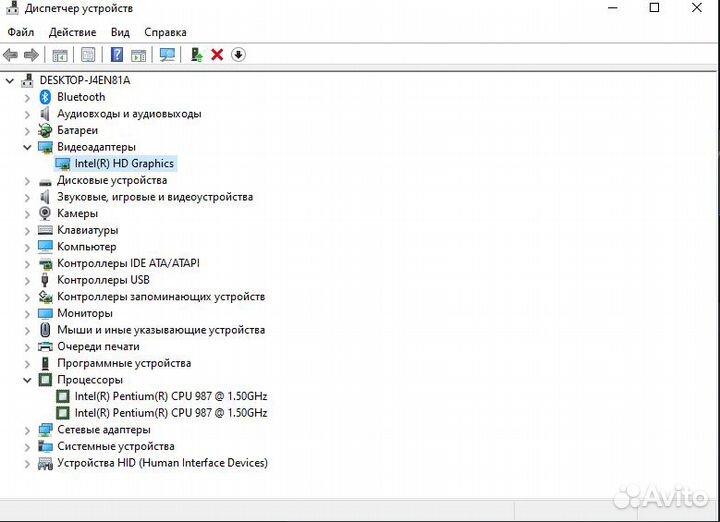Click the red X Uninstall device icon
The height and width of the screenshot is (522, 720).
click(x=217, y=55)
